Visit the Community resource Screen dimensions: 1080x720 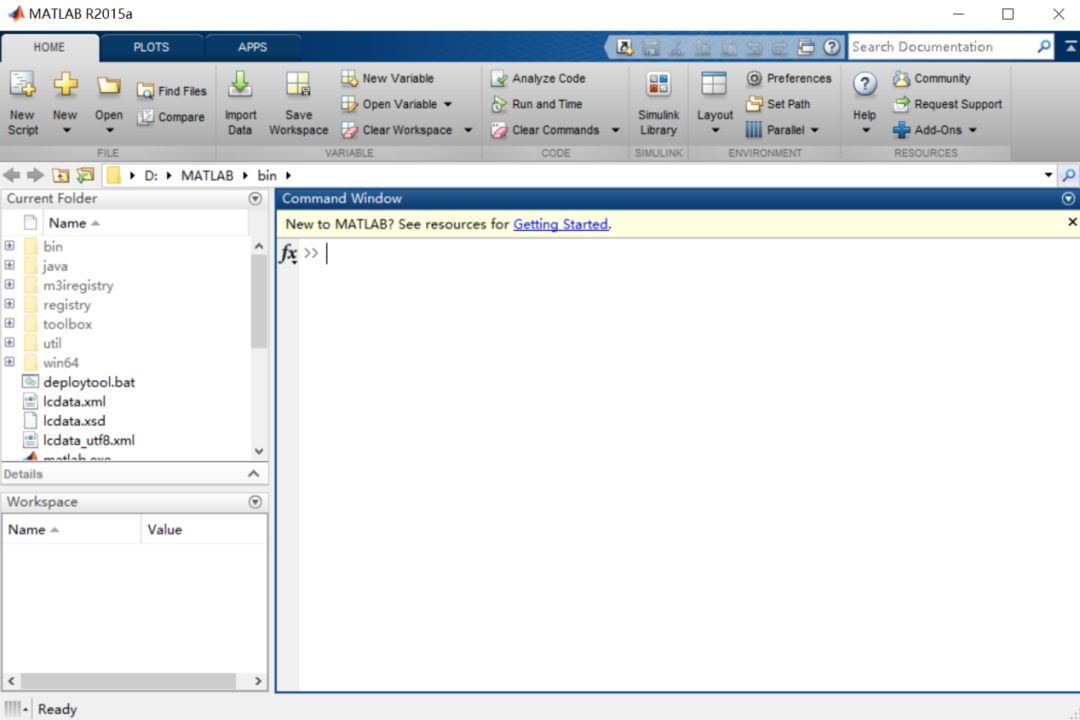932,79
